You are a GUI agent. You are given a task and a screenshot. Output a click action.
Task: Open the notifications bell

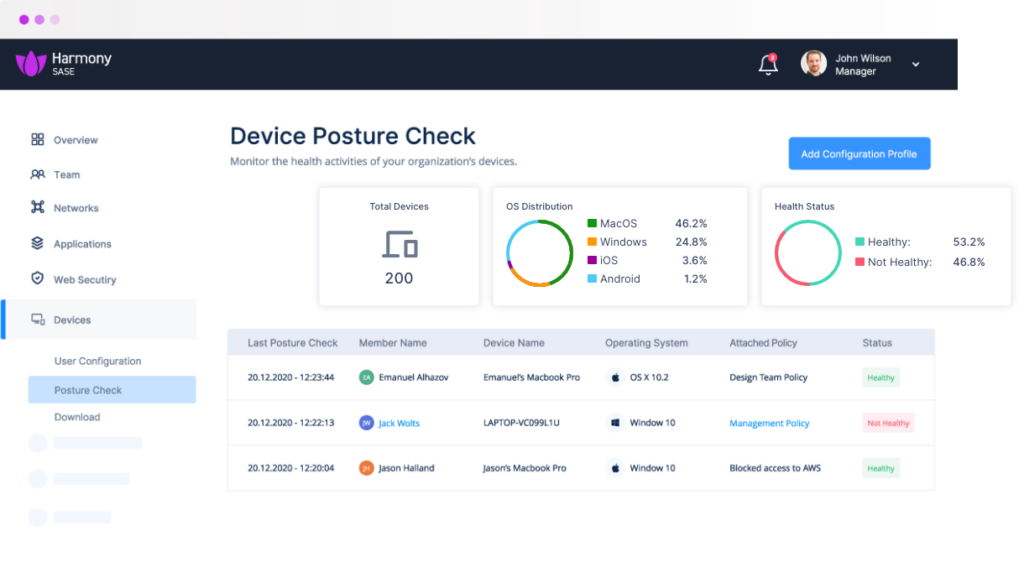768,65
